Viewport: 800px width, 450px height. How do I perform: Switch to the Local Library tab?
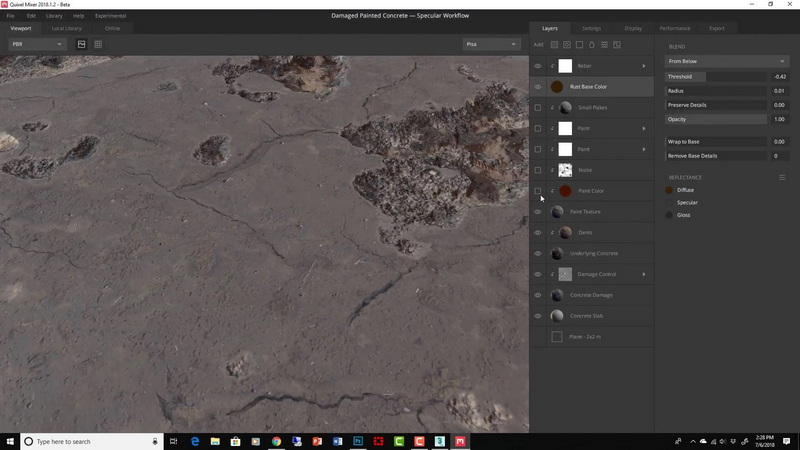point(66,29)
